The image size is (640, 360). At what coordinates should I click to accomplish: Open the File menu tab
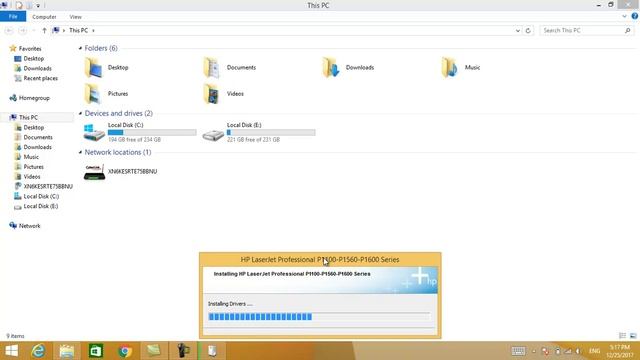[13, 16]
